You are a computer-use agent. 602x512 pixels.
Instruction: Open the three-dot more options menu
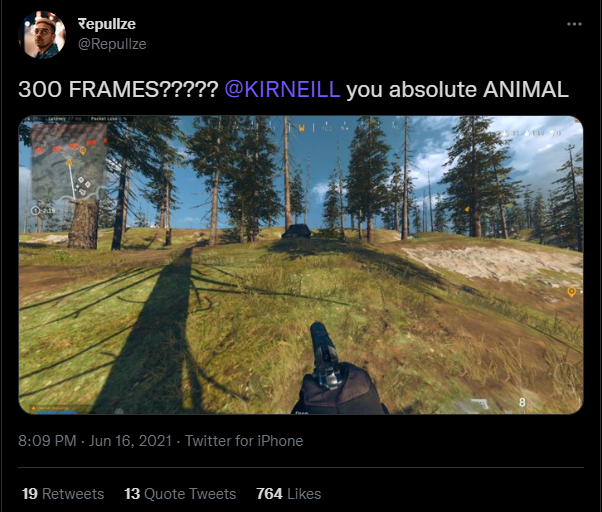point(574,24)
